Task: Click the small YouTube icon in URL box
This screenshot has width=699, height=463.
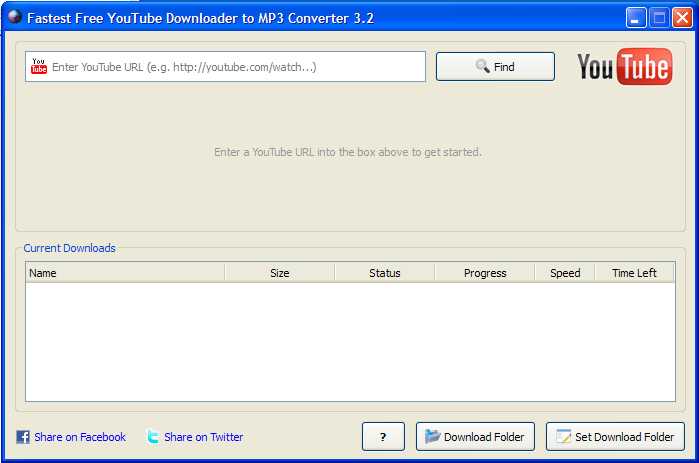Action: pyautogui.click(x=39, y=66)
